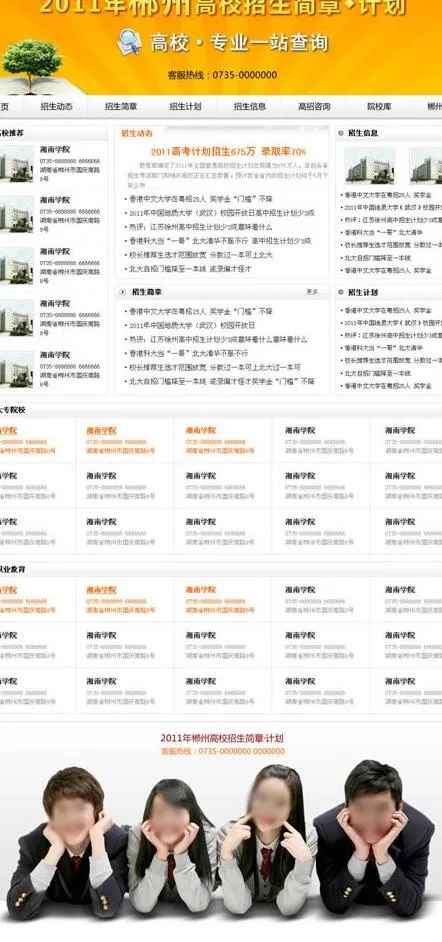442x942 pixels.
Task: Open the 招生简章 navigation item
Action: coord(121,106)
